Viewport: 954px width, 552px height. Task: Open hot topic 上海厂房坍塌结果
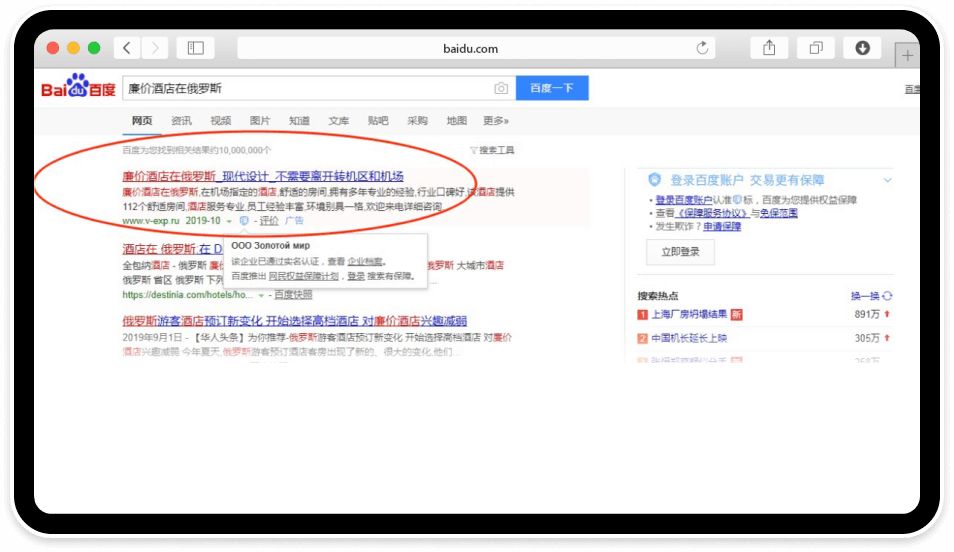pyautogui.click(x=689, y=314)
